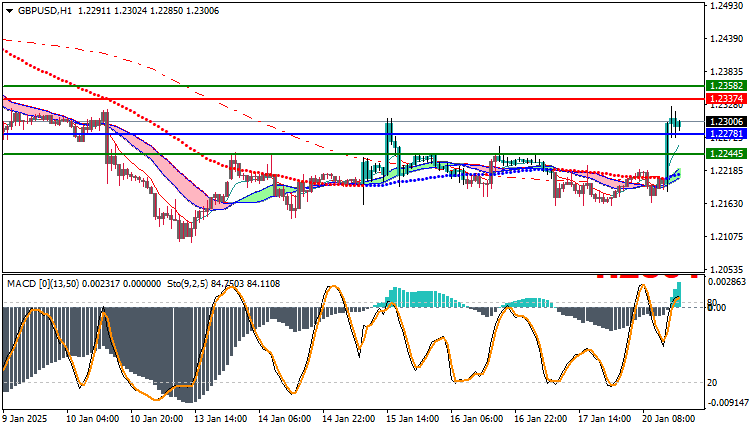Click the 14 Jan 06:00 time label
The width and height of the screenshot is (750, 430).
pyautogui.click(x=285, y=419)
